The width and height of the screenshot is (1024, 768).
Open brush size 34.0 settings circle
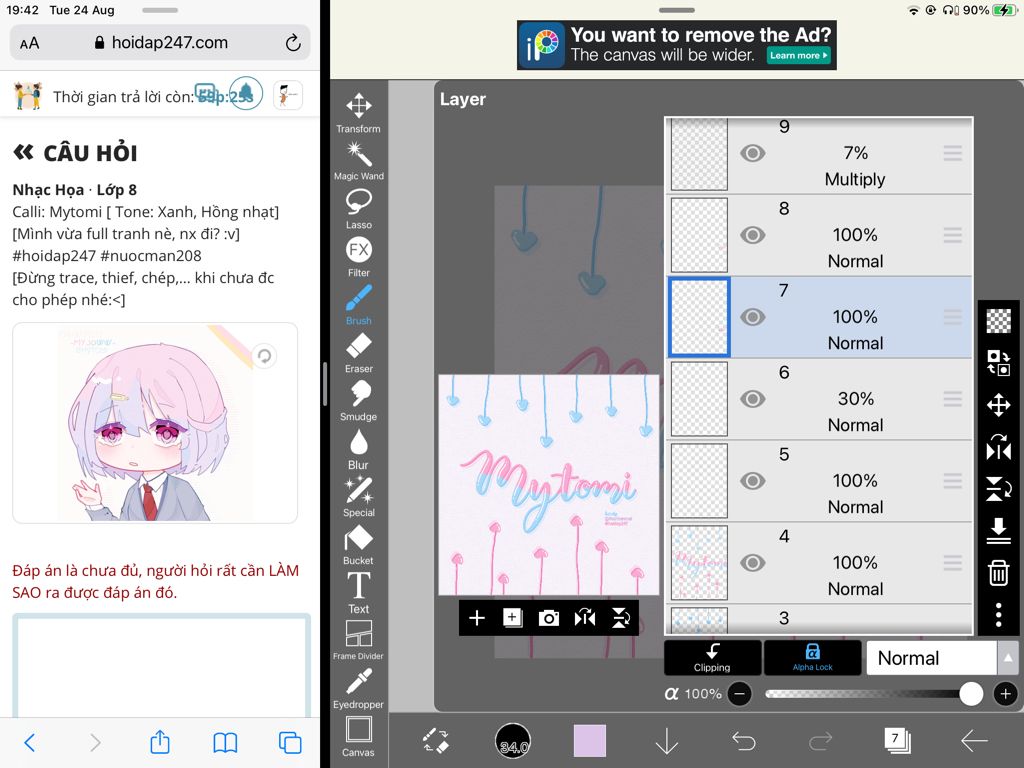pos(513,741)
